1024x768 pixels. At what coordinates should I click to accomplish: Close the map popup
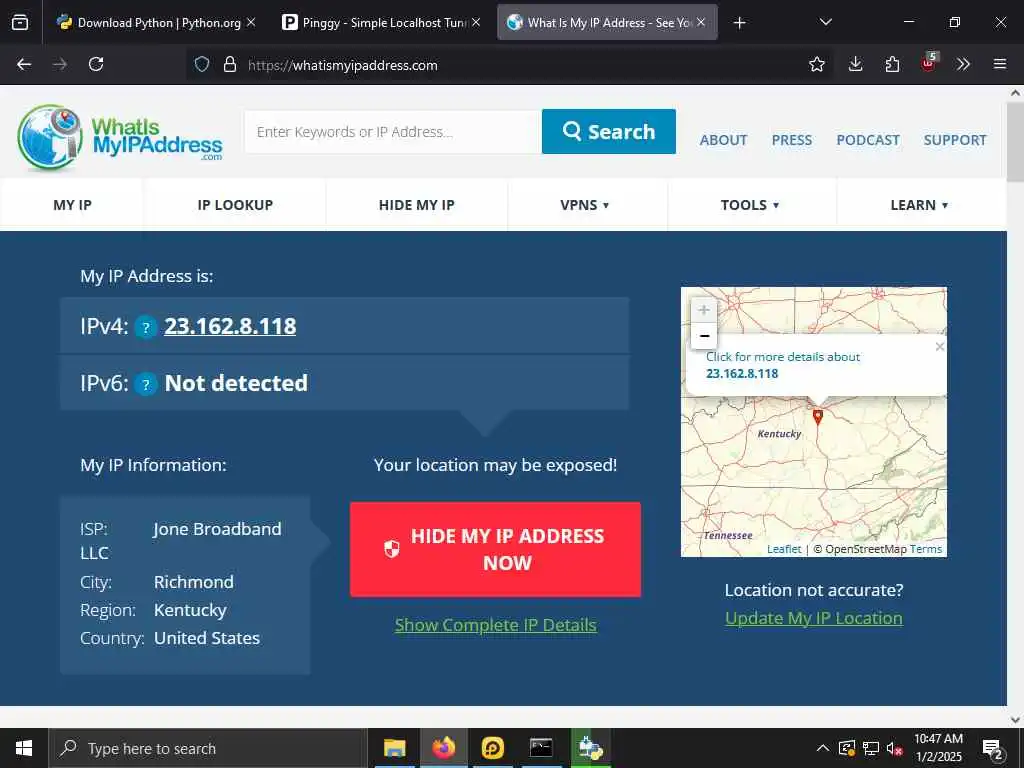coord(939,347)
